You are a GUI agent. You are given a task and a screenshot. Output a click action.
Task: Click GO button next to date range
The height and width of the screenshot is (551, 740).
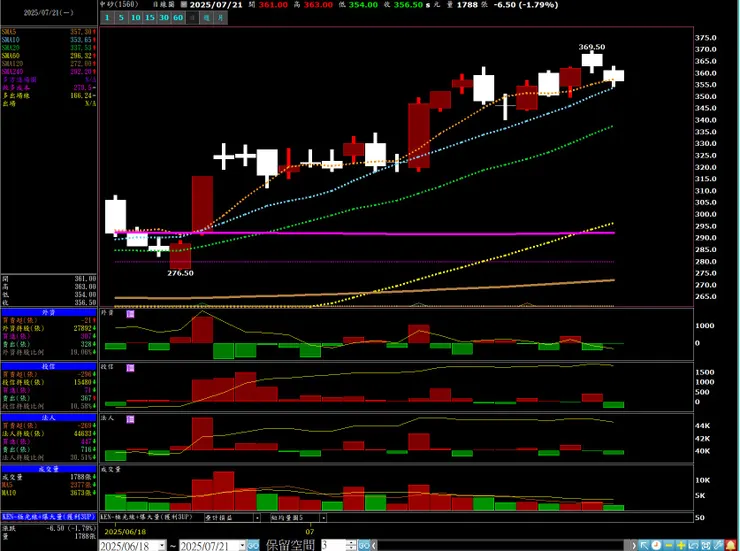click(x=253, y=546)
